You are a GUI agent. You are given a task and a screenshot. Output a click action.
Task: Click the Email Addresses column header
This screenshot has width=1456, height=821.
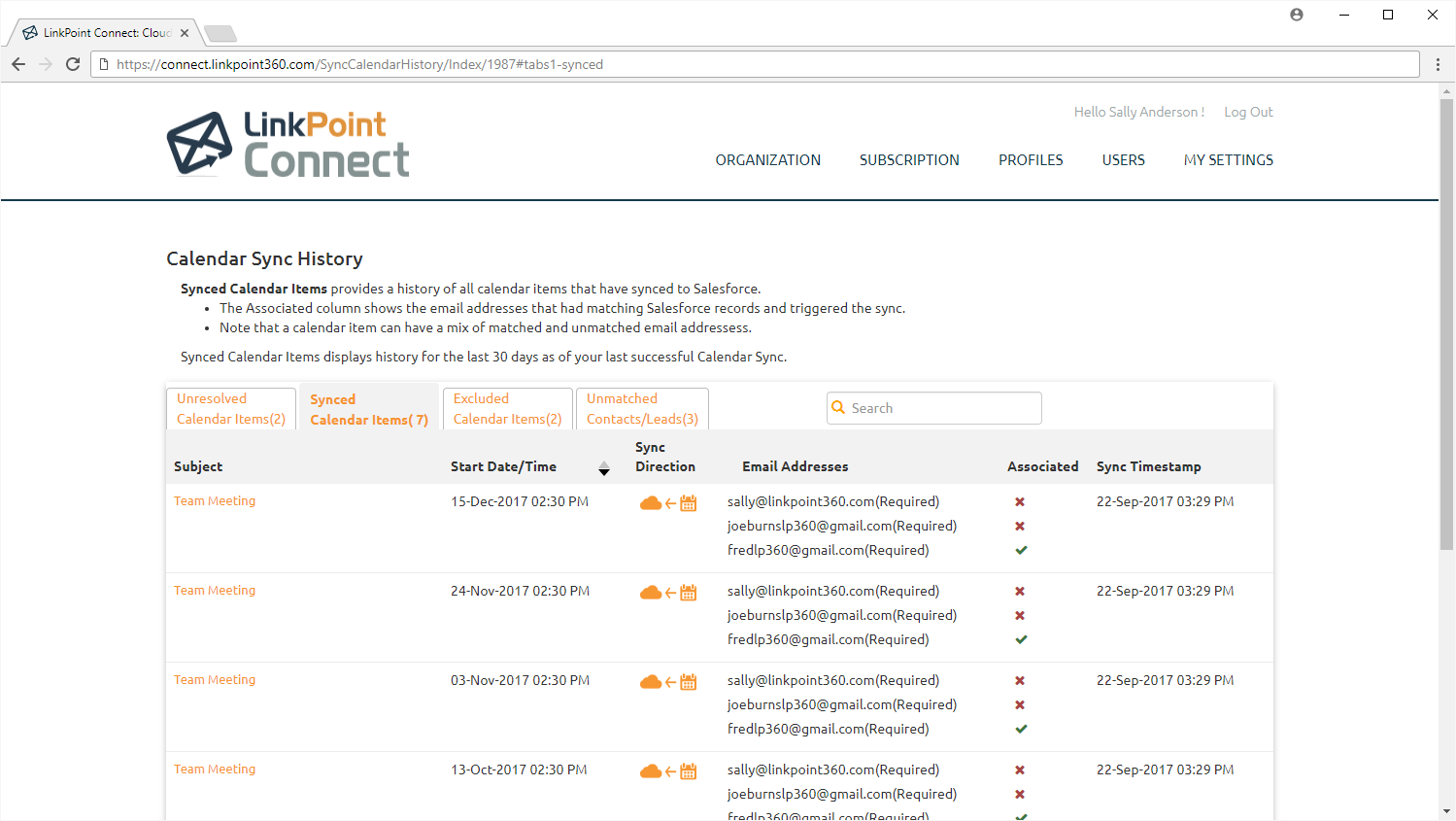[796, 466]
